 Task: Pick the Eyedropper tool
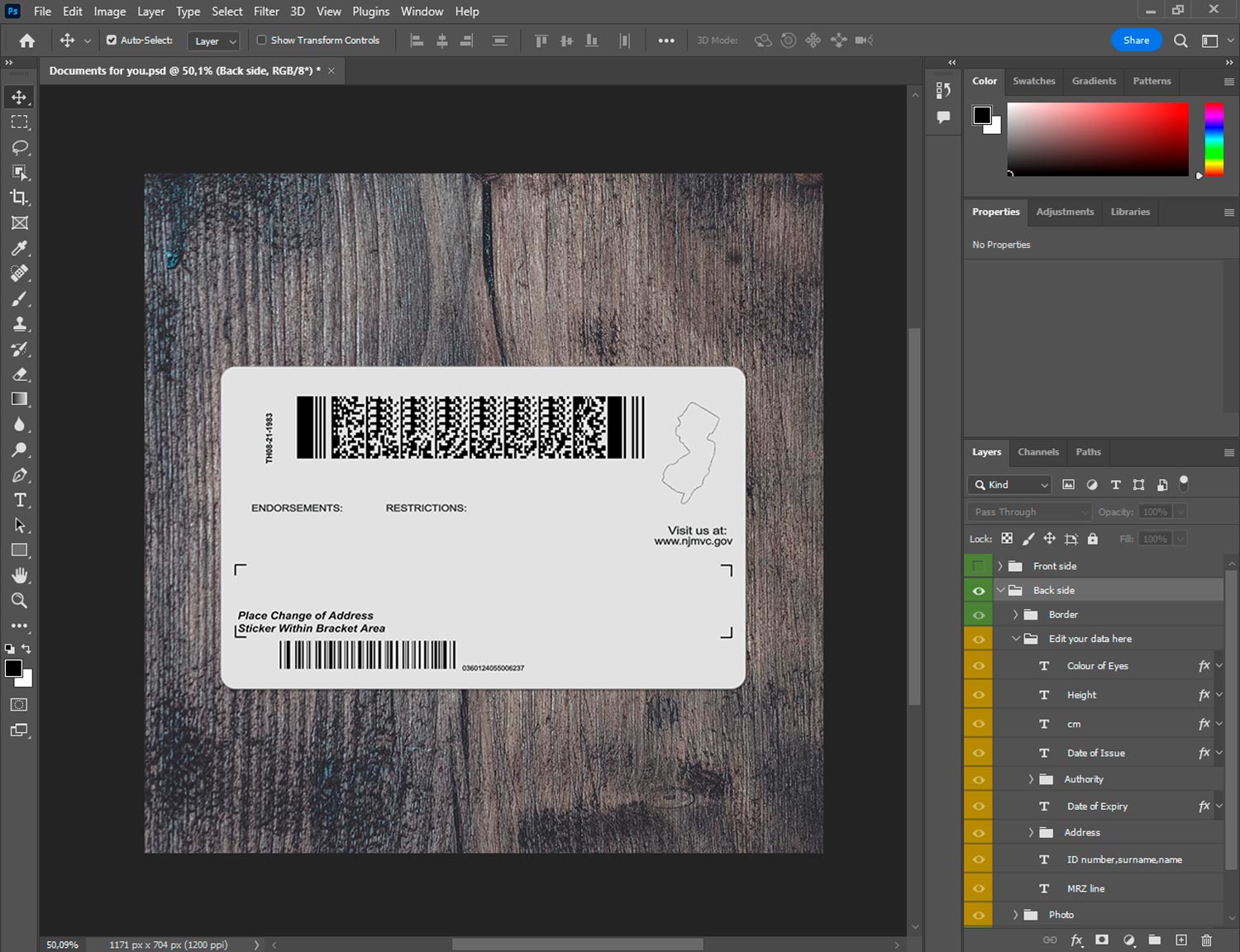coord(20,248)
